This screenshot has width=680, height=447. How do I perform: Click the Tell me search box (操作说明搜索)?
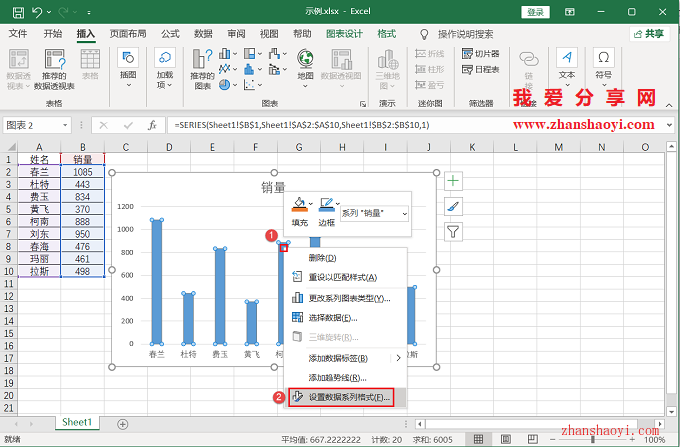pos(465,34)
